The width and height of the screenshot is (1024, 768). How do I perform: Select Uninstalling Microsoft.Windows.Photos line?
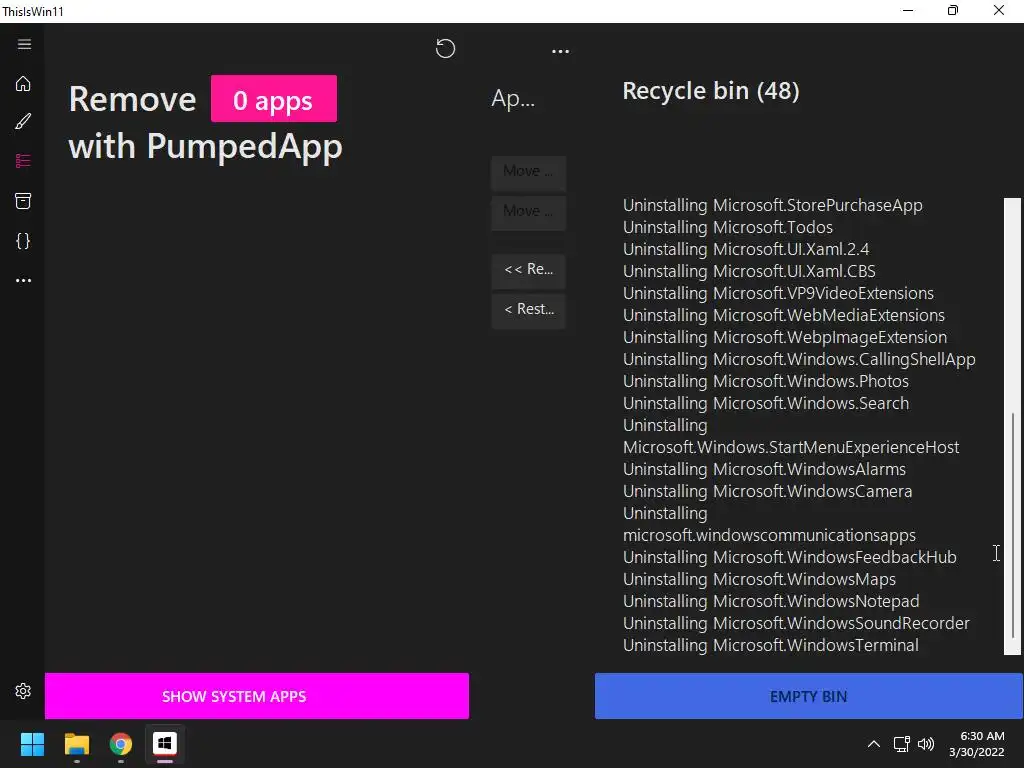click(766, 381)
